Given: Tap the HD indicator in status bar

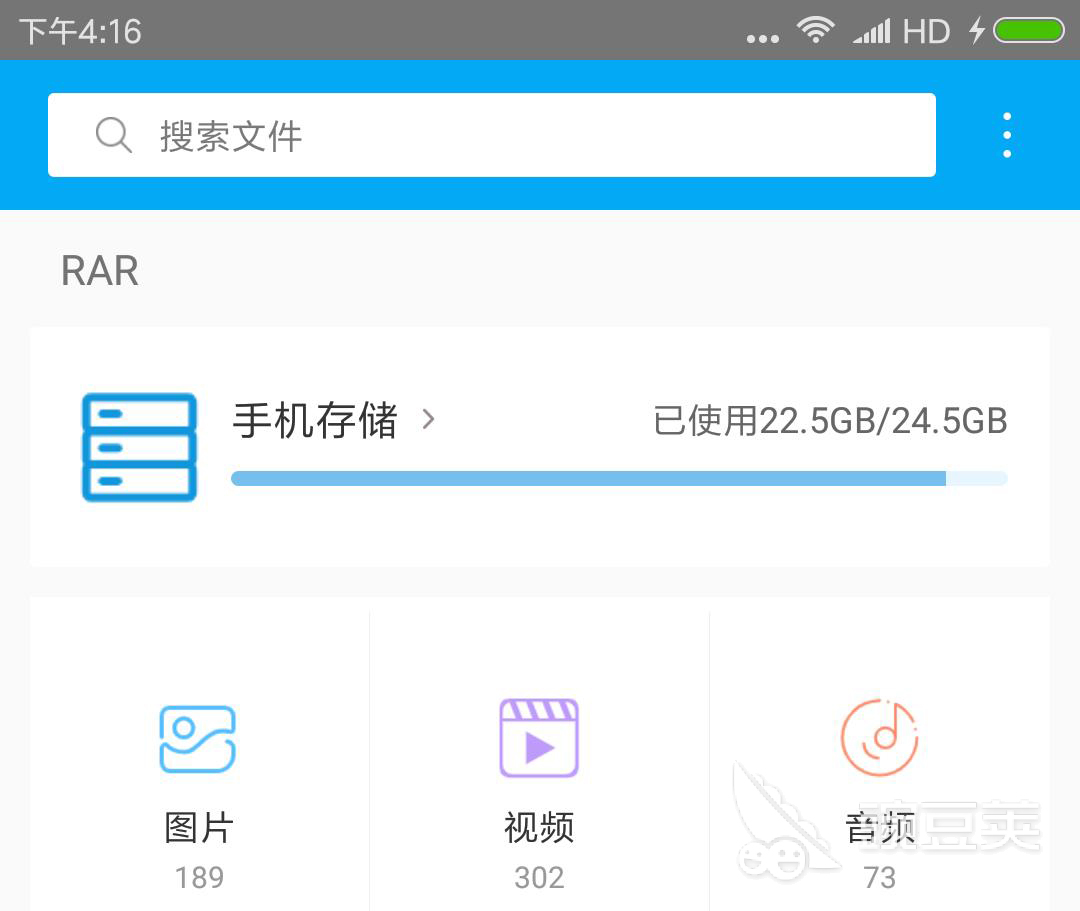Looking at the screenshot, I should tap(929, 30).
